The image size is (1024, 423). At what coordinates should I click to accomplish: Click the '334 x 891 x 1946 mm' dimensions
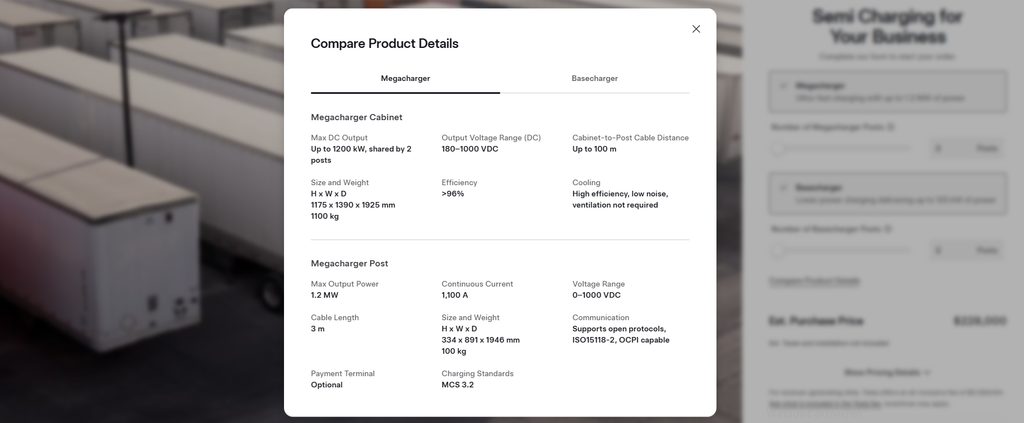click(481, 340)
